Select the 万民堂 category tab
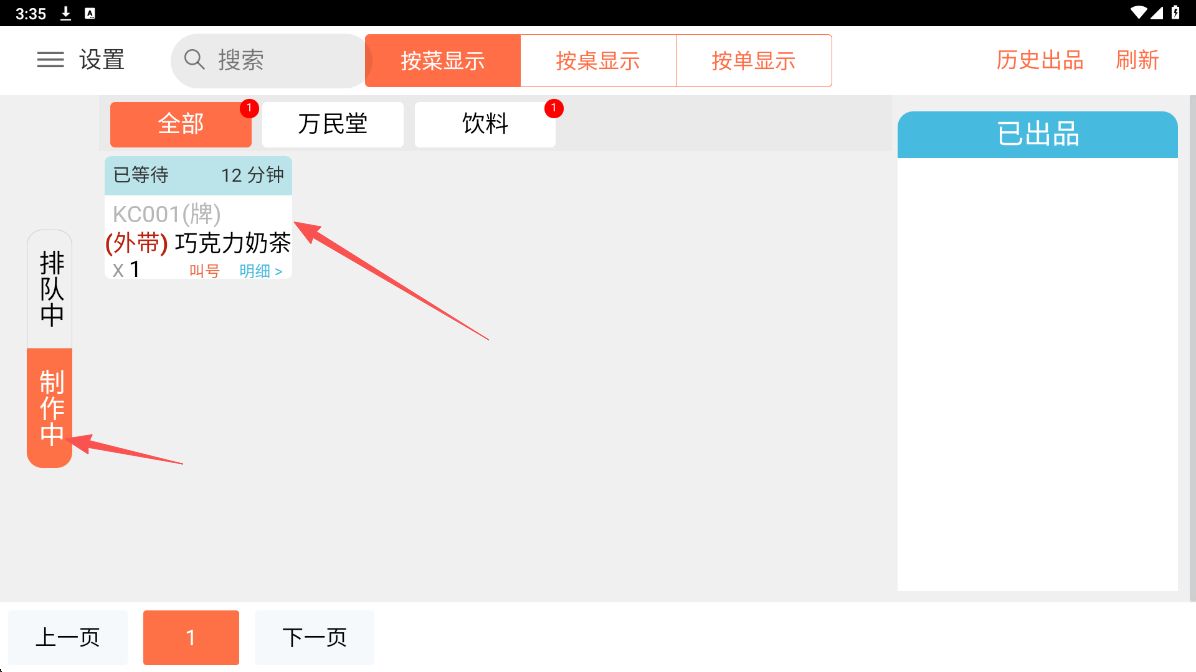The height and width of the screenshot is (672, 1196). coord(333,124)
